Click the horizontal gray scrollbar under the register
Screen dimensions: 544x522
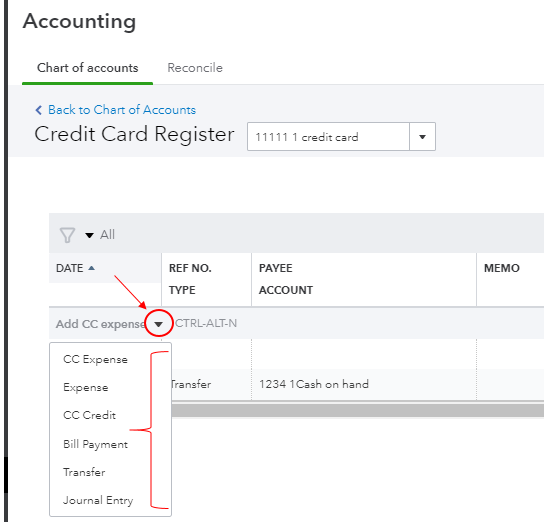click(x=357, y=411)
